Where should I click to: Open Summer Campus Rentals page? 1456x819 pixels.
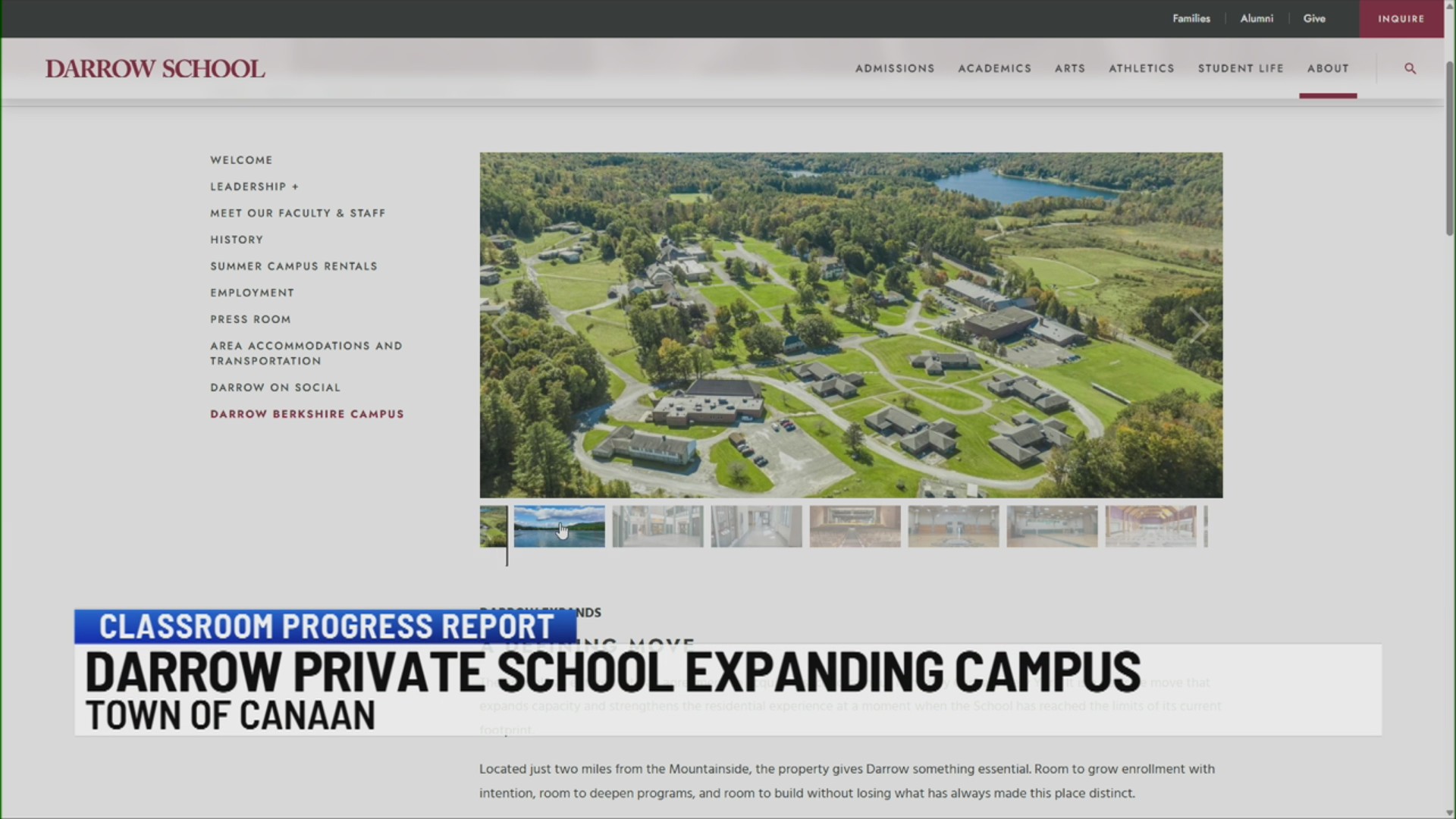pyautogui.click(x=293, y=266)
